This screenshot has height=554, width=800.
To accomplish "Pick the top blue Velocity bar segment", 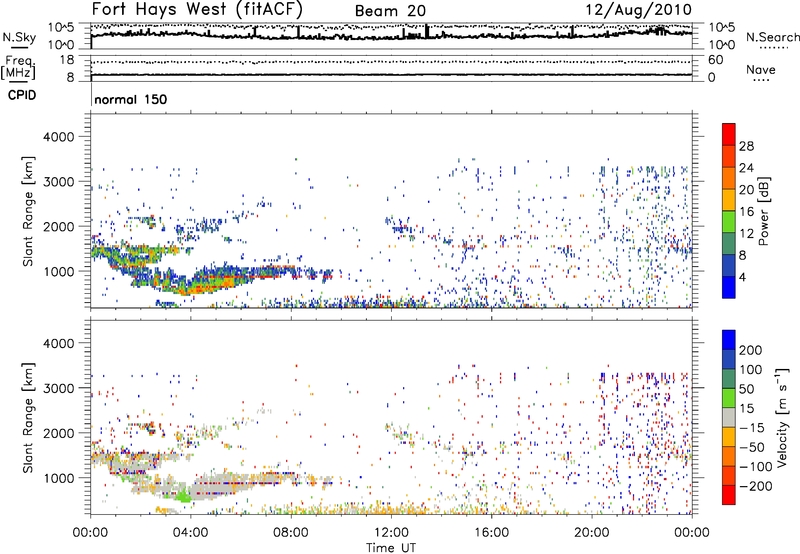I will pos(729,340).
